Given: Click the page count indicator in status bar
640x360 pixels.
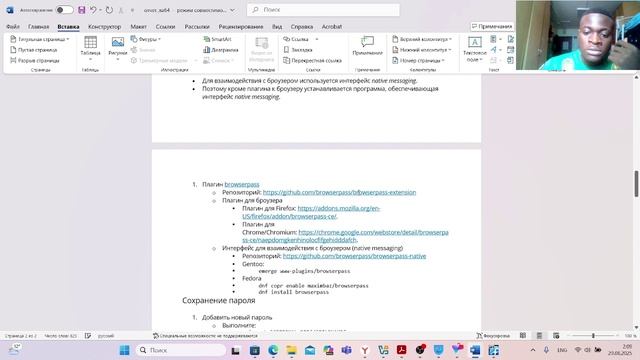Looking at the screenshot, I should point(20,336).
